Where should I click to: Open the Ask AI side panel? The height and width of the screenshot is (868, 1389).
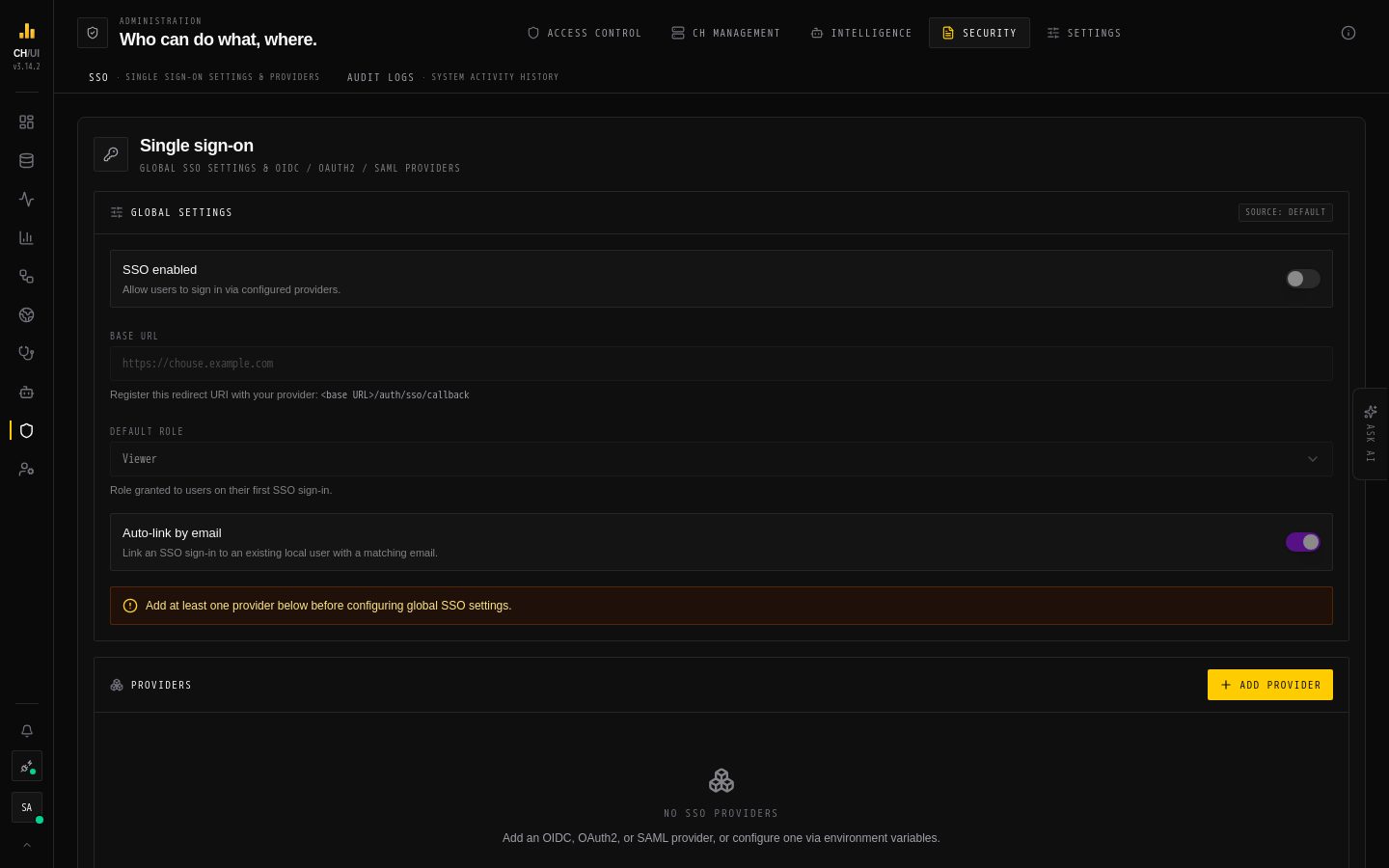point(1371,434)
